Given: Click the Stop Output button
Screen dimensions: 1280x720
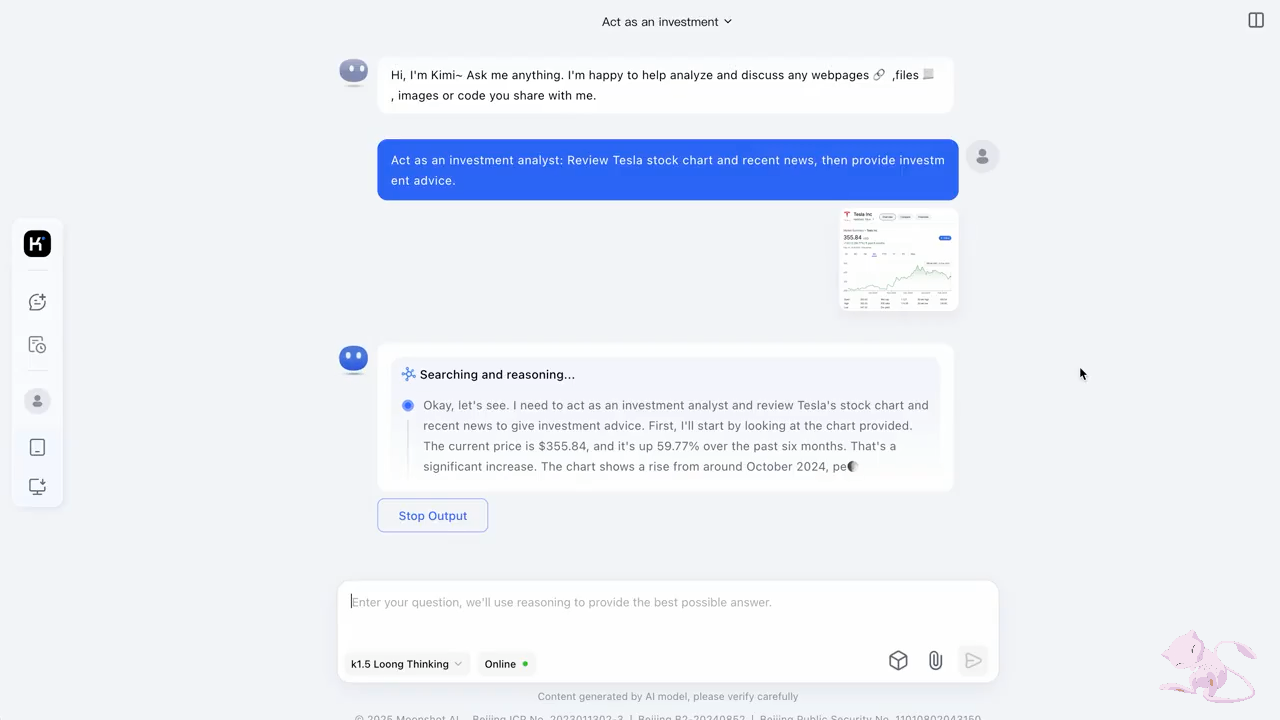Looking at the screenshot, I should (432, 516).
